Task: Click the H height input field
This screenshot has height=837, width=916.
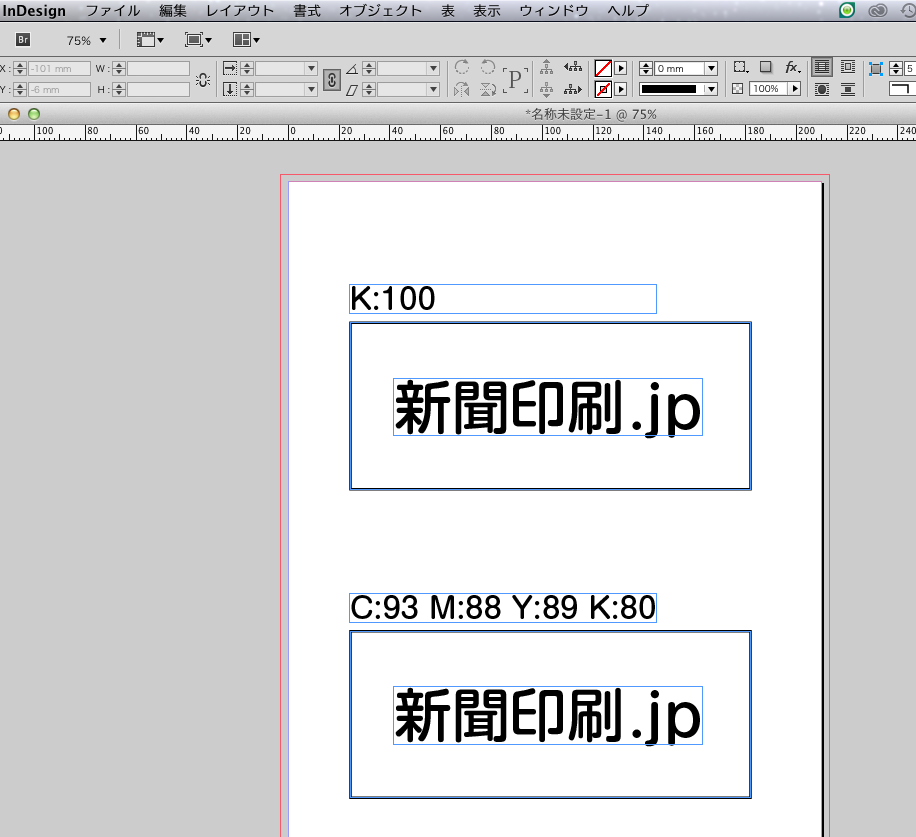Action: point(158,89)
